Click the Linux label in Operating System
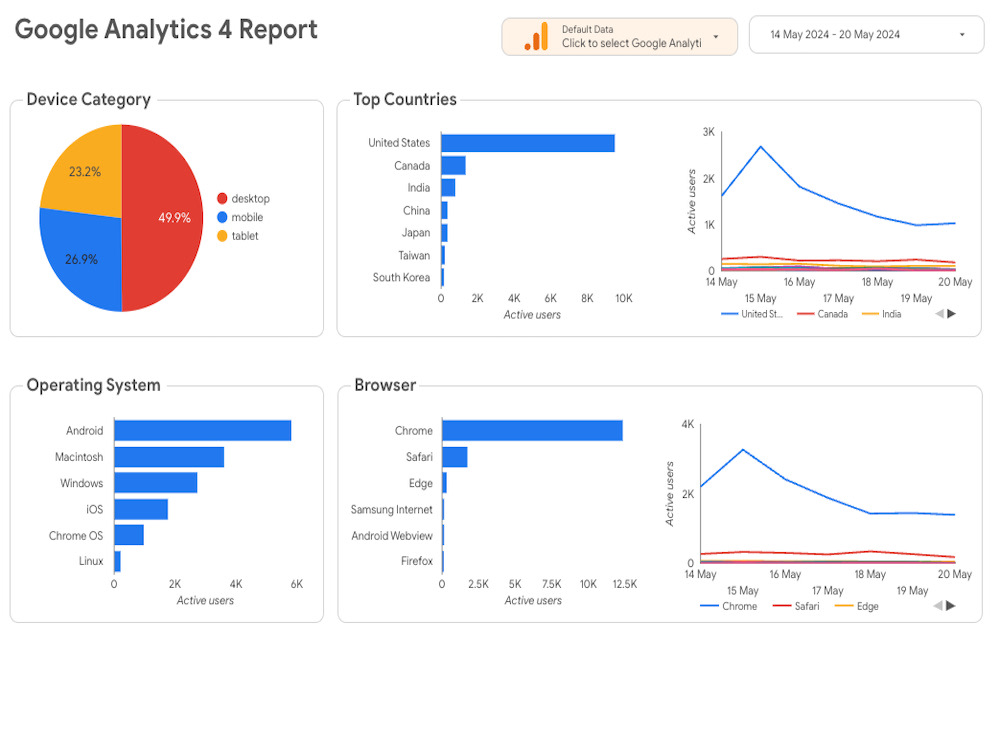The height and width of the screenshot is (750, 1000). [91, 561]
